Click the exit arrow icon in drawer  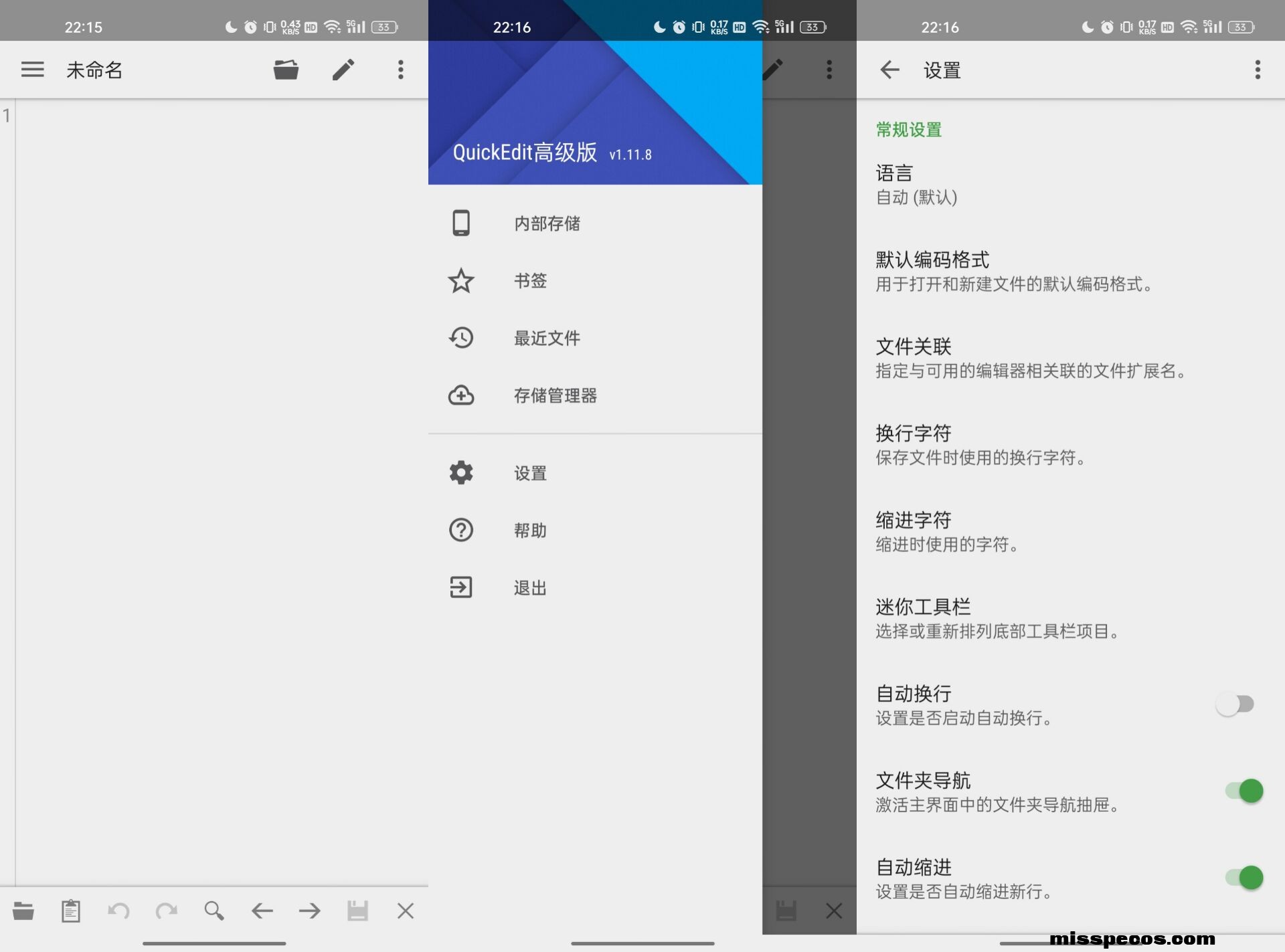(461, 587)
